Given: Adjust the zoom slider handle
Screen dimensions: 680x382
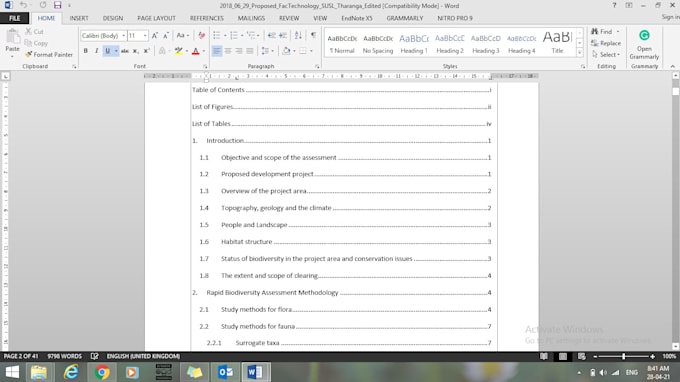Looking at the screenshot, I should [624, 356].
